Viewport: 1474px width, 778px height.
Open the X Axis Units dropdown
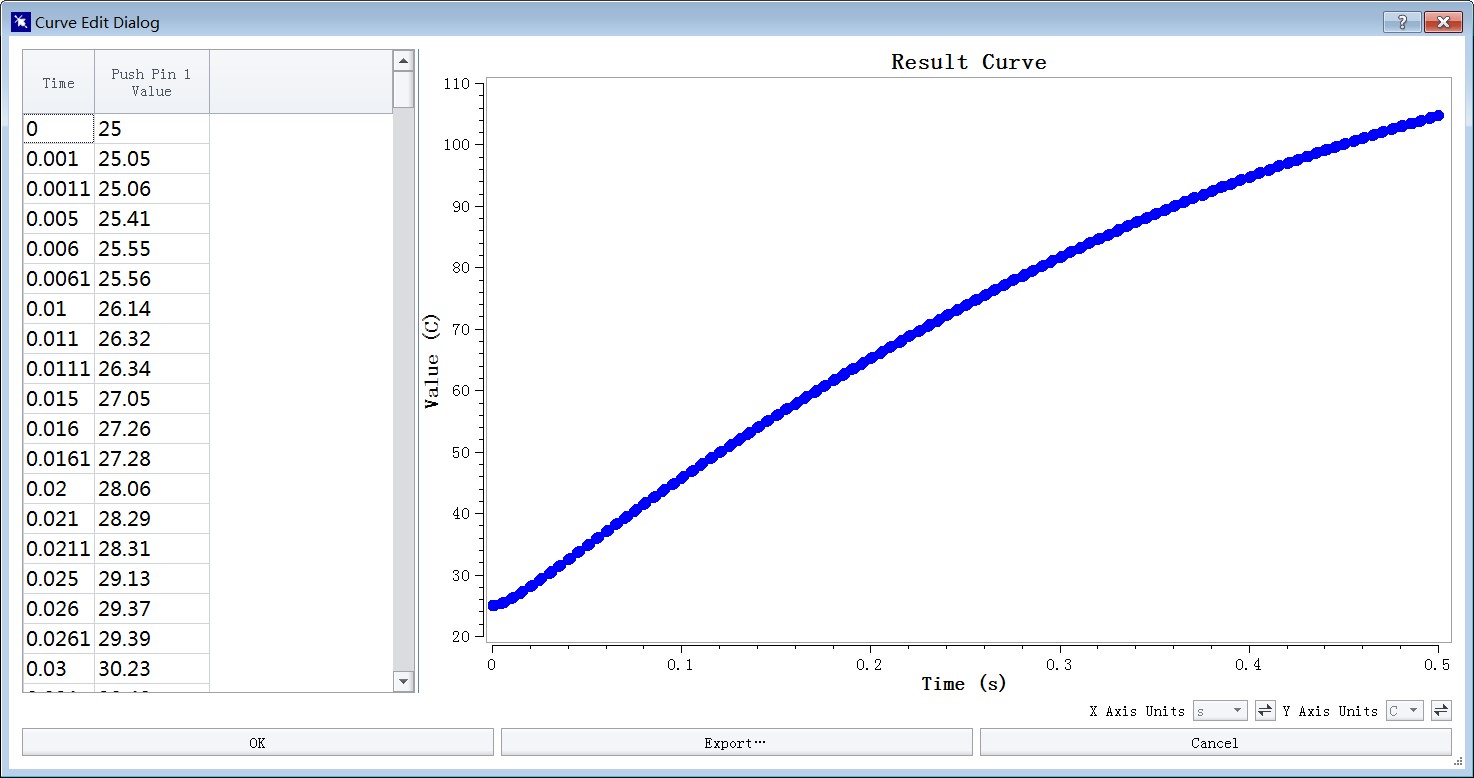1220,710
